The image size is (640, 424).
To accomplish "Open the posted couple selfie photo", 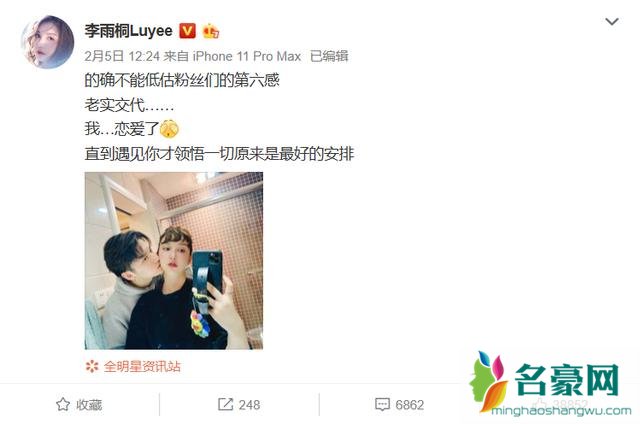I will (x=174, y=260).
